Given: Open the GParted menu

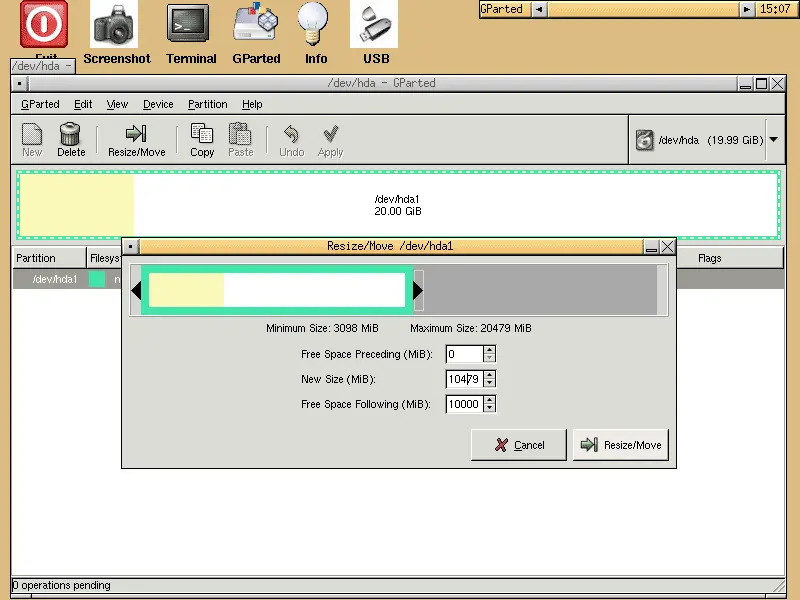Looking at the screenshot, I should pos(40,104).
